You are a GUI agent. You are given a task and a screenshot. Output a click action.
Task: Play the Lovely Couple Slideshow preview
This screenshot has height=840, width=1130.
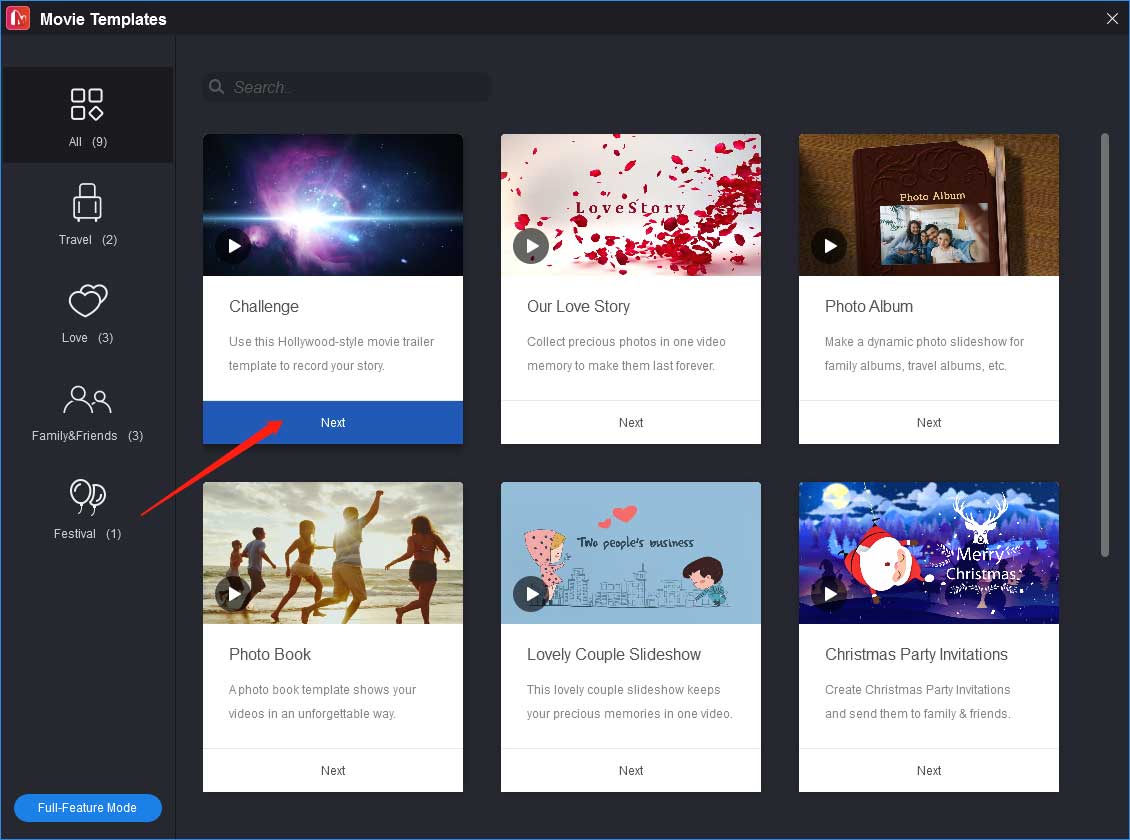531,594
